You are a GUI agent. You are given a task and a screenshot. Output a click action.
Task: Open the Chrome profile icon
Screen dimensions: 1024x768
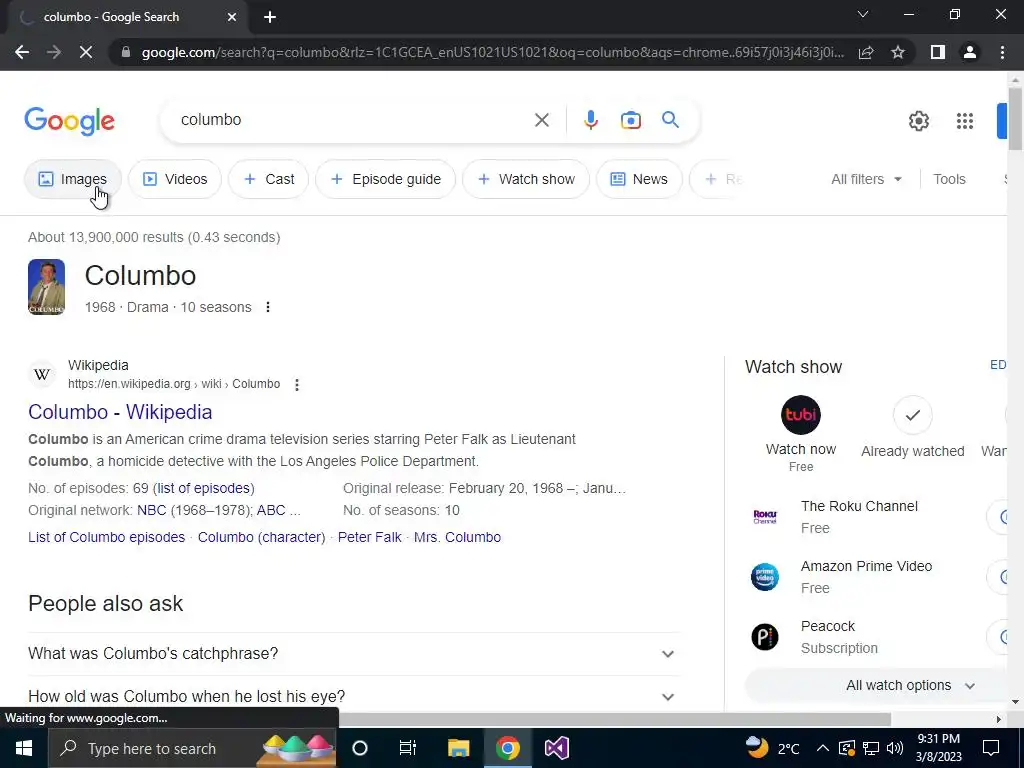[970, 52]
